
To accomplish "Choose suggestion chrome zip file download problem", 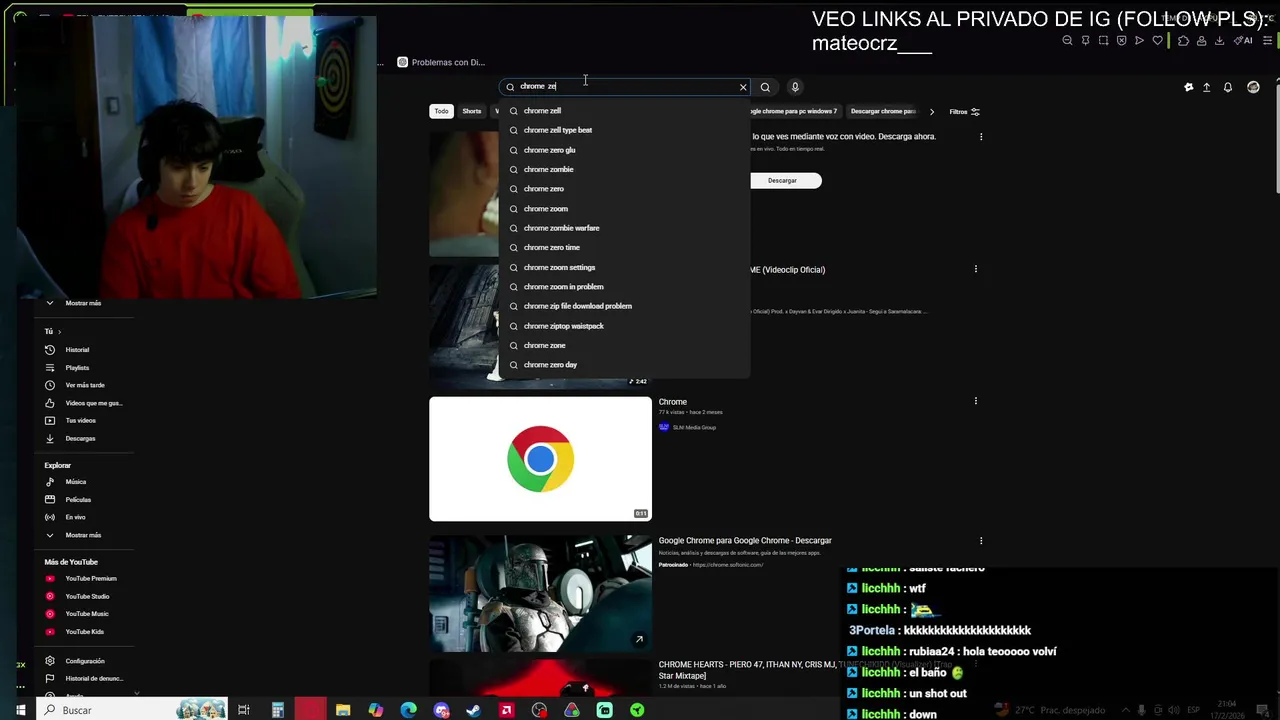I will pos(624,306).
